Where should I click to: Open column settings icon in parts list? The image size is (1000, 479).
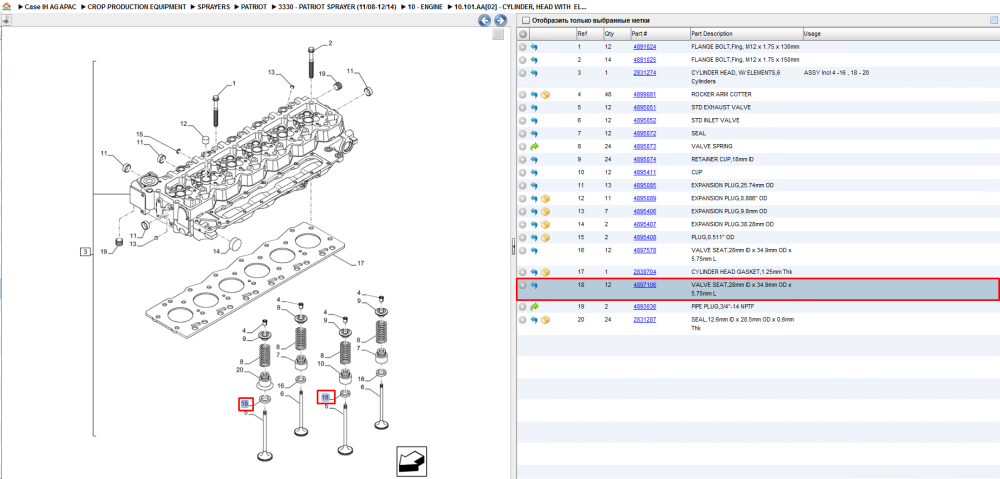tap(992, 20)
